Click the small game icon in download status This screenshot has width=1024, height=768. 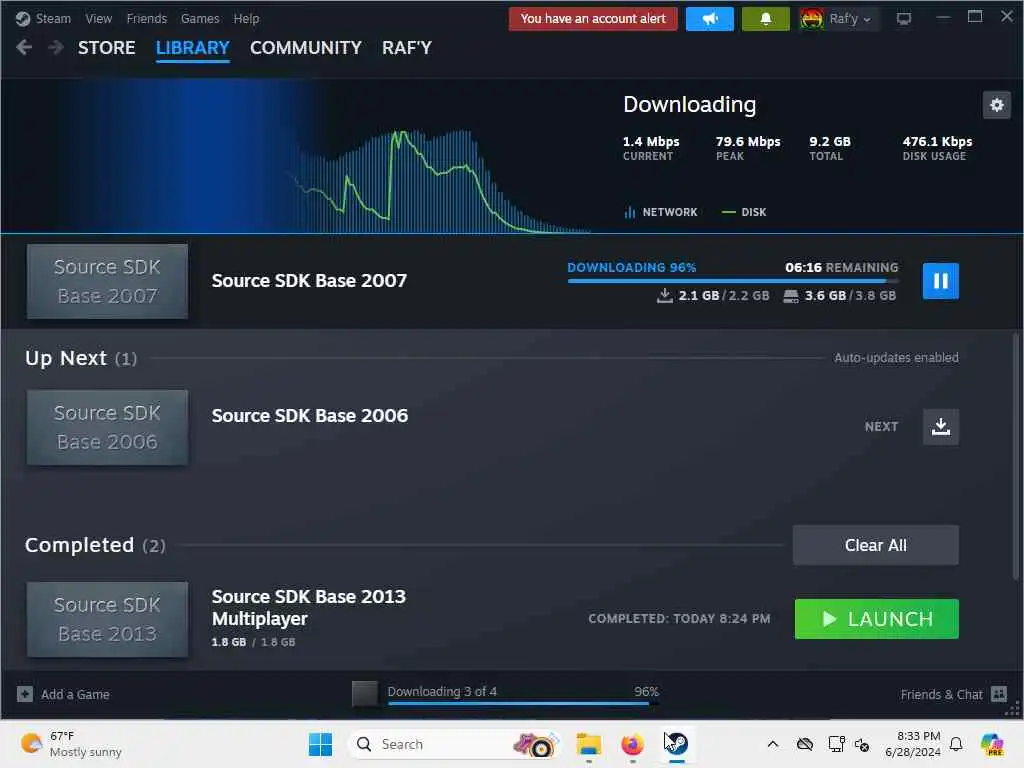(x=364, y=694)
